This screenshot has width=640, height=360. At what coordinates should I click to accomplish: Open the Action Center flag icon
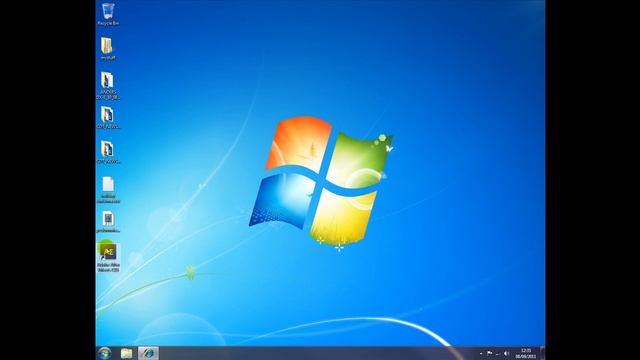pyautogui.click(x=489, y=353)
